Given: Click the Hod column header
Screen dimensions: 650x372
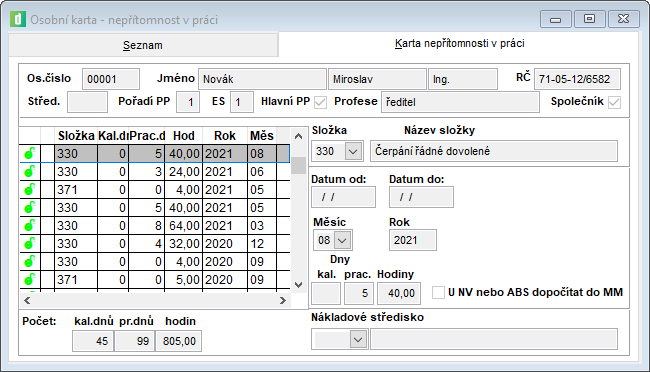Looking at the screenshot, I should (x=184, y=136).
